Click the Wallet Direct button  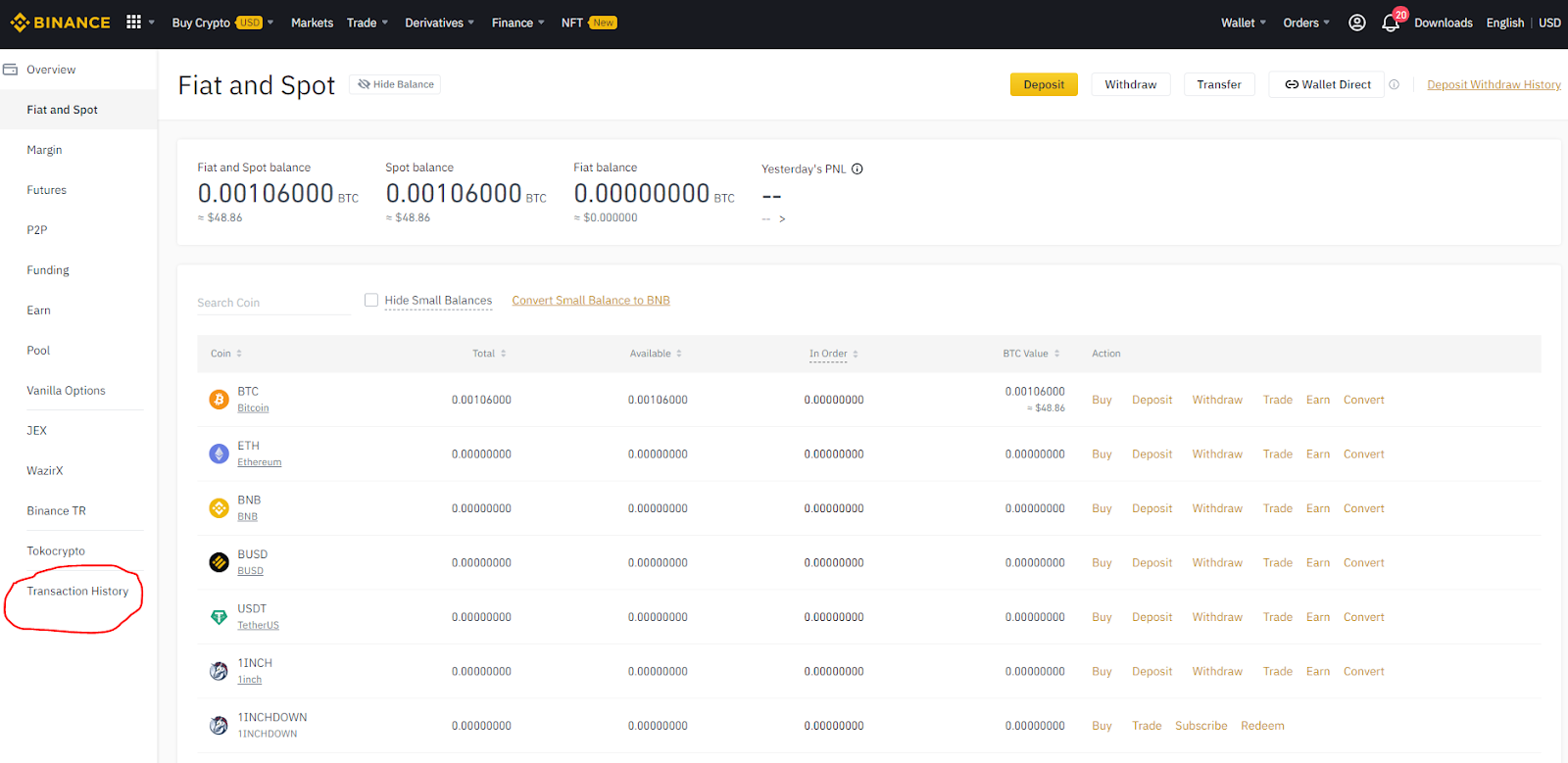pyautogui.click(x=1327, y=84)
